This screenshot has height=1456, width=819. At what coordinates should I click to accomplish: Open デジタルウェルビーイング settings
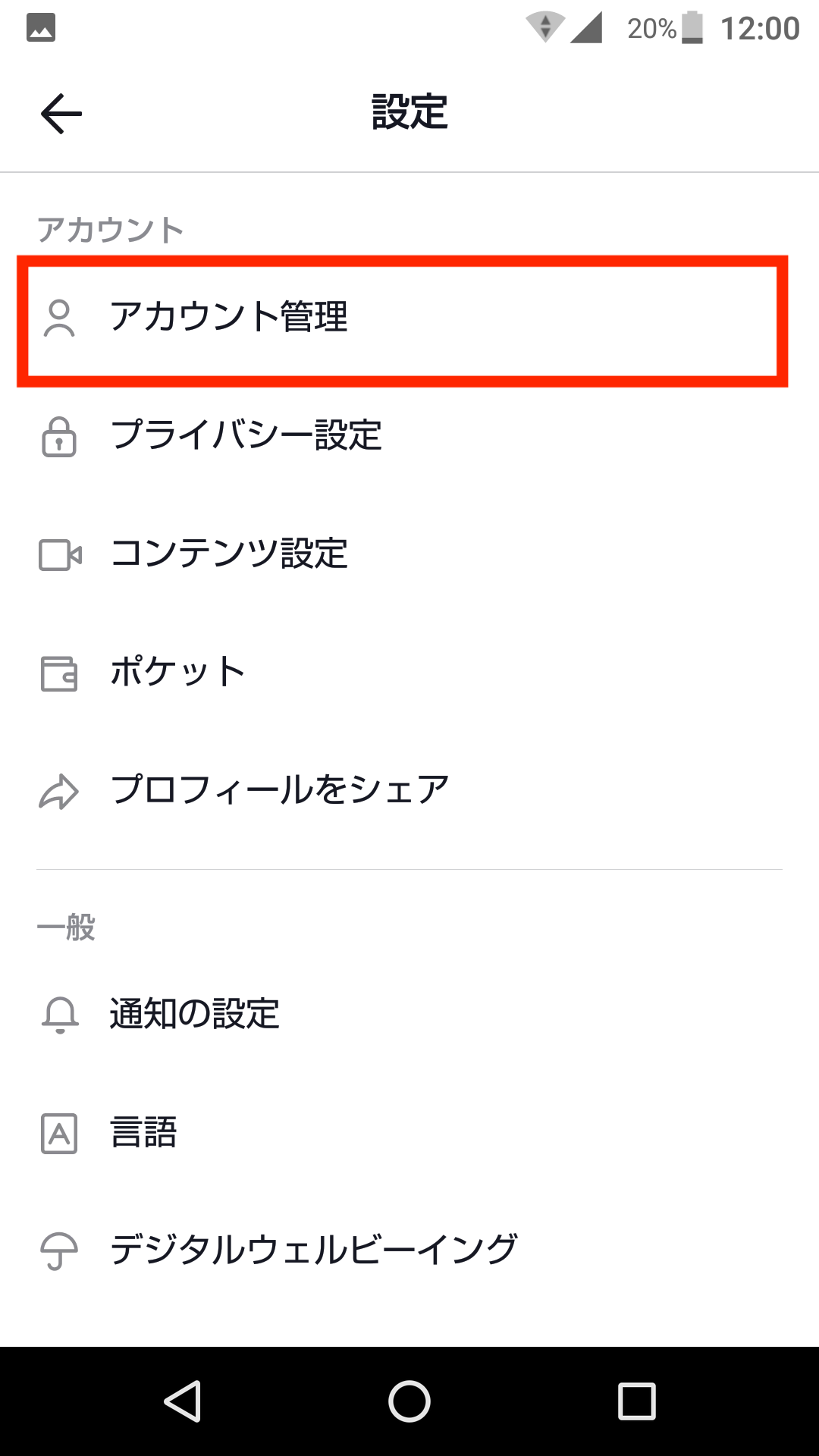[x=313, y=1250]
